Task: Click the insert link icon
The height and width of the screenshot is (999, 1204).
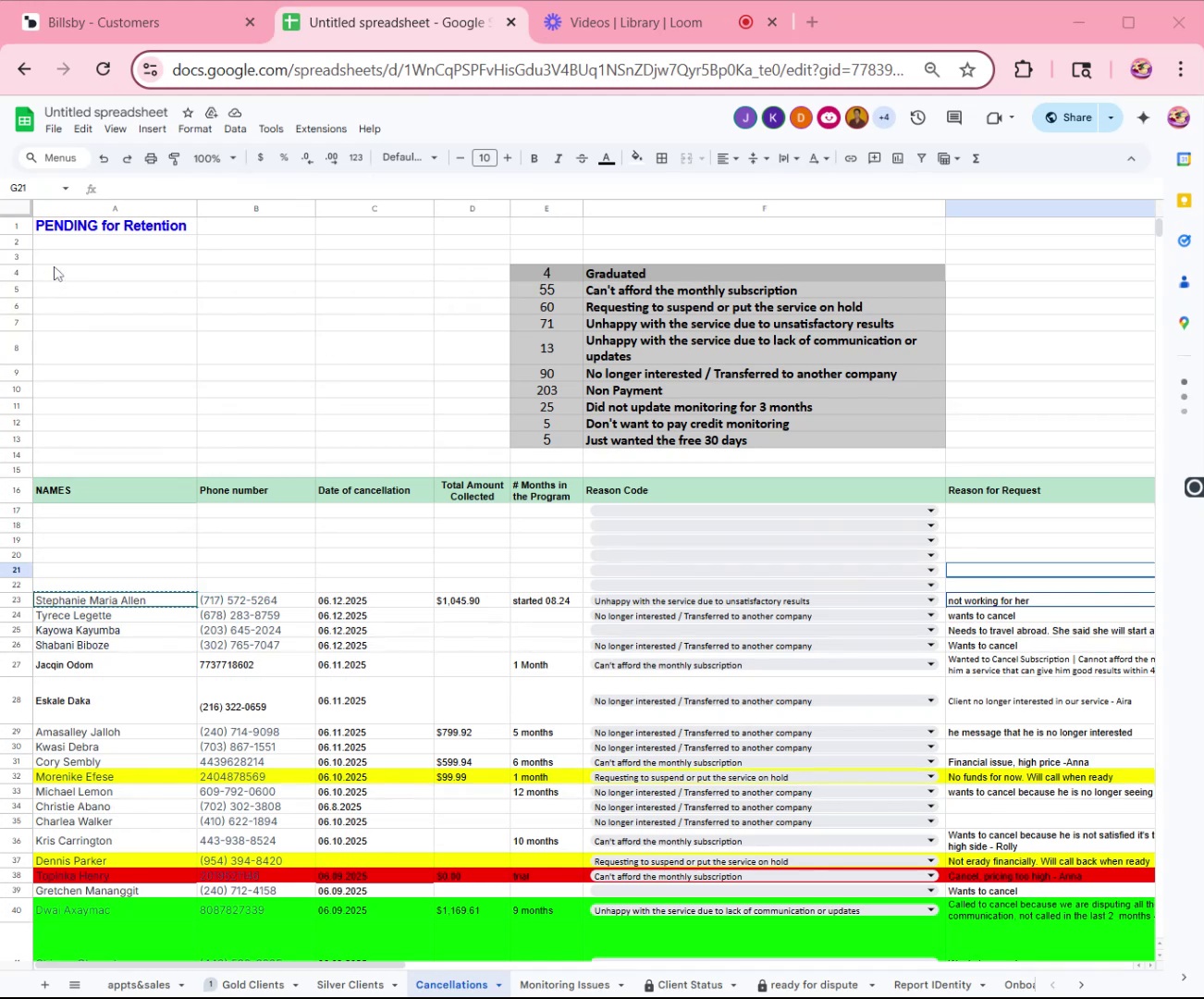Action: pyautogui.click(x=851, y=158)
